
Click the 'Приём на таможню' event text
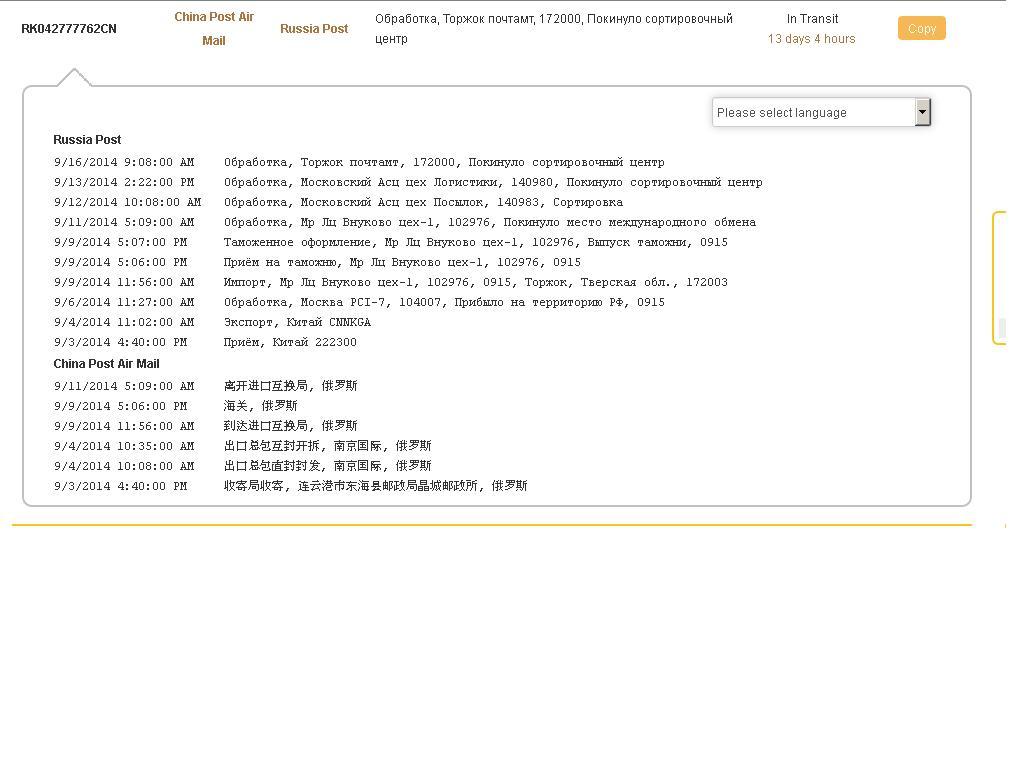(402, 262)
